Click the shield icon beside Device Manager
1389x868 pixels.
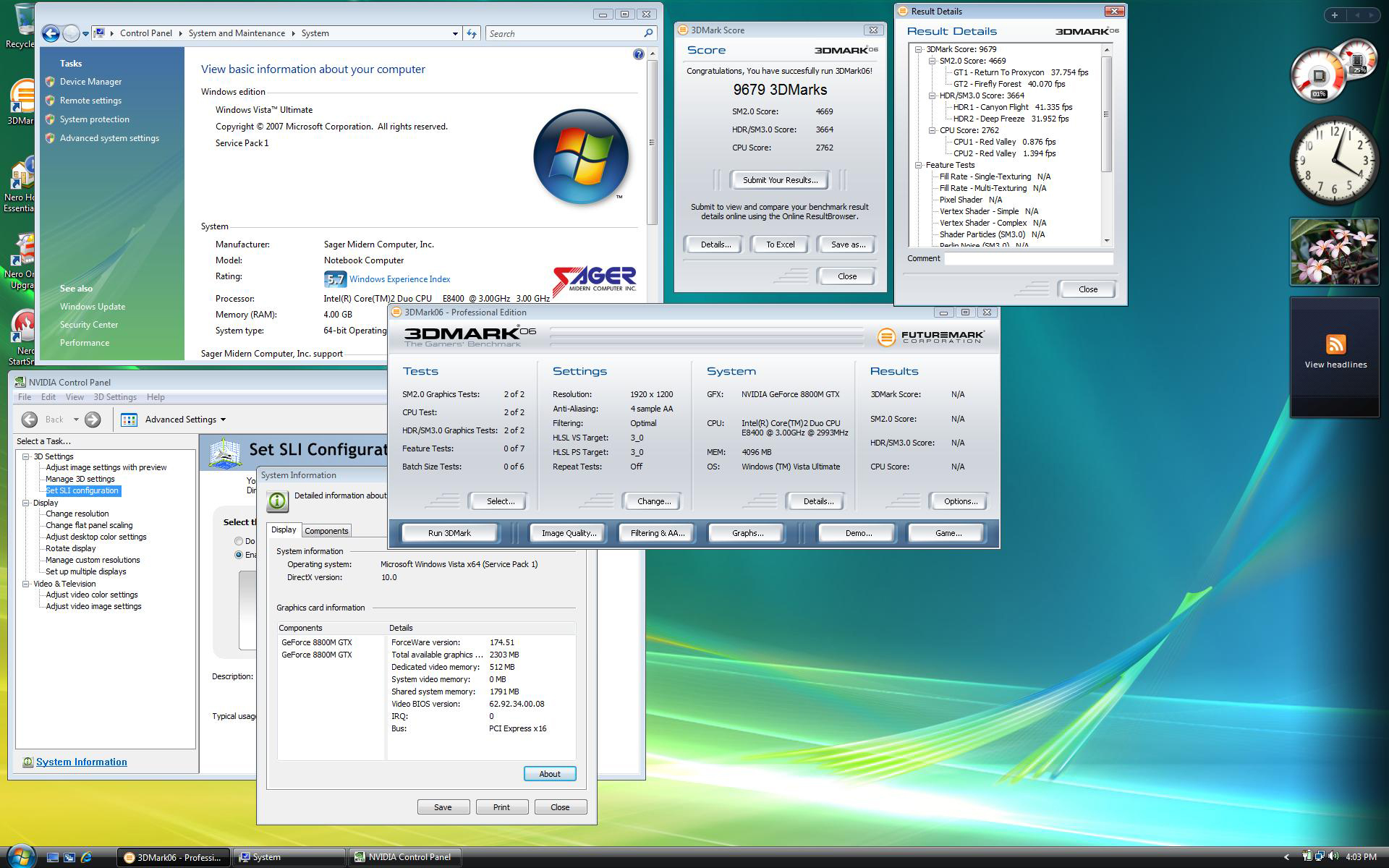(x=50, y=82)
